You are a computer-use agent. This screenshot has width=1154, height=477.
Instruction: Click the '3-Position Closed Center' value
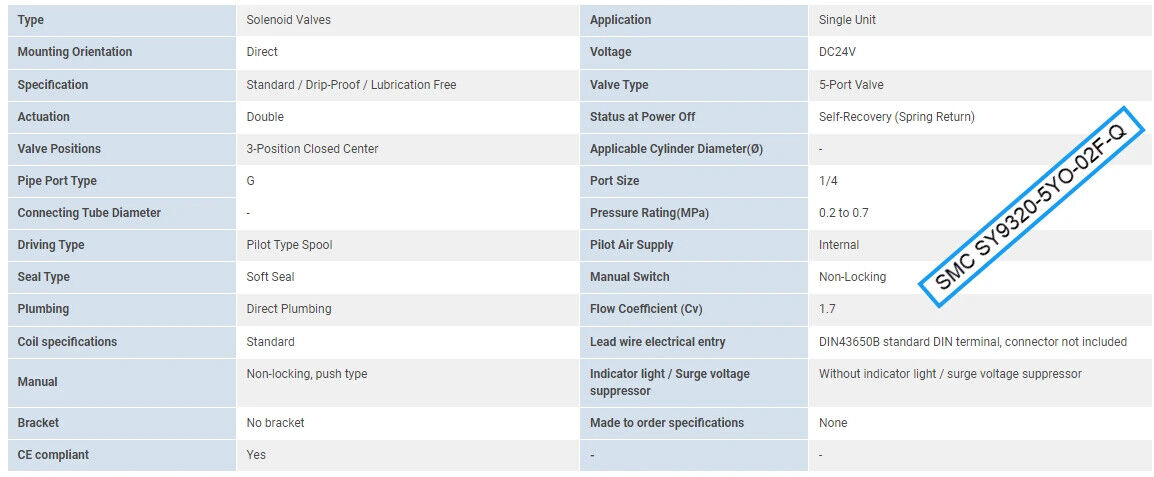tap(312, 149)
